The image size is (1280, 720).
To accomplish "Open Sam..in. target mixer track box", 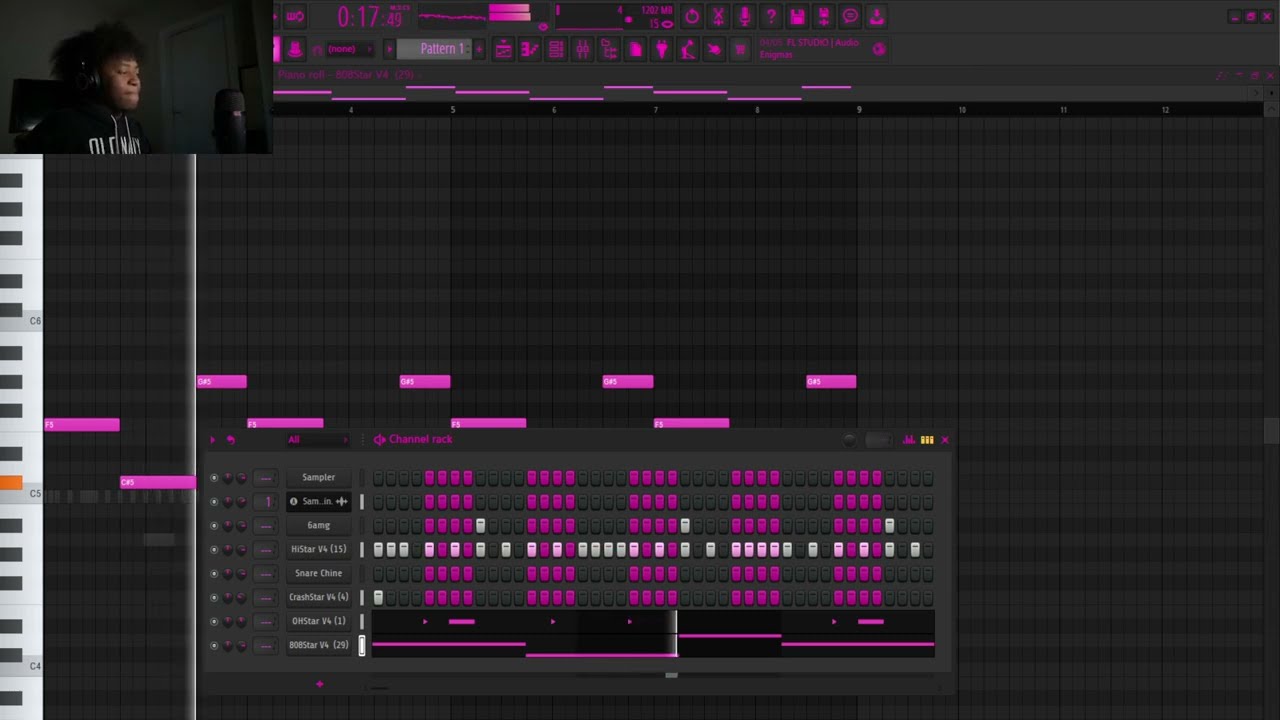I will (266, 502).
